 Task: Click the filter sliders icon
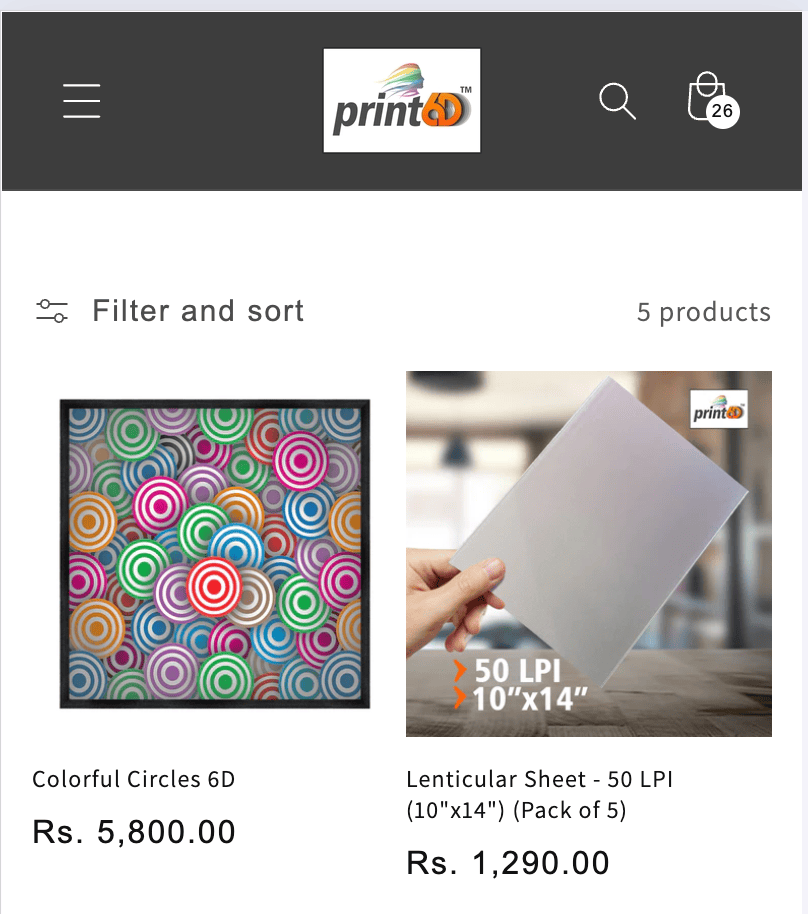pyautogui.click(x=52, y=311)
